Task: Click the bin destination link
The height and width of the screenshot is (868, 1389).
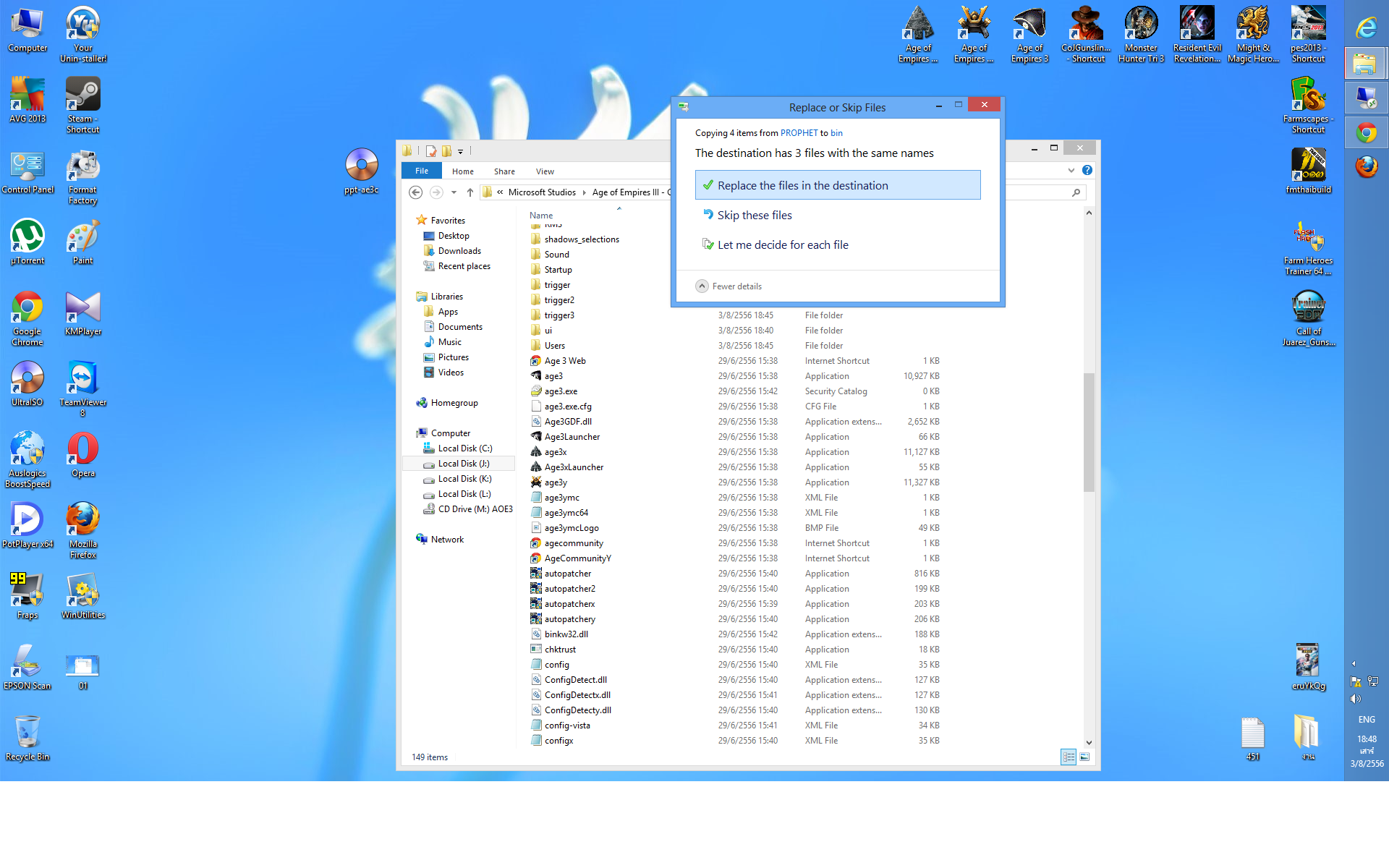Action: click(x=836, y=133)
